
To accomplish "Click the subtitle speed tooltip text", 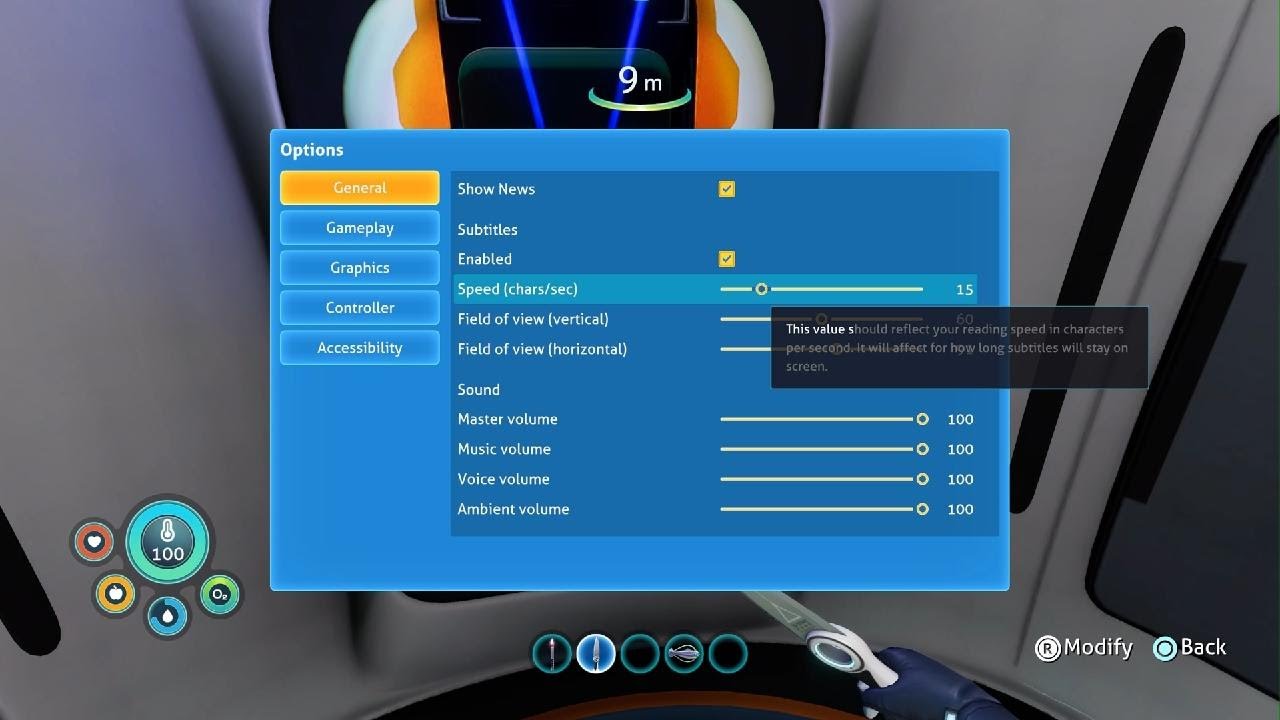I will (957, 348).
